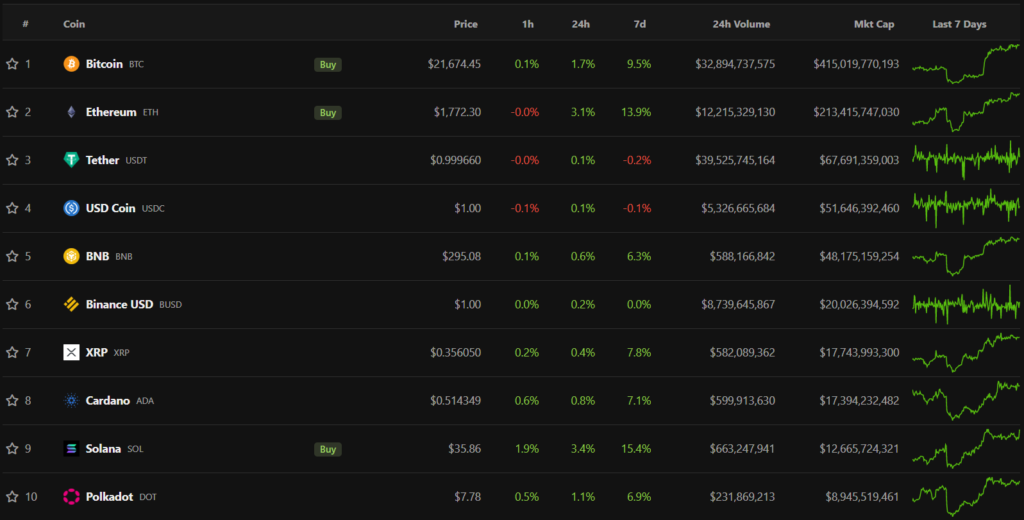
Task: Add Cardano to favorites via star
Action: click(12, 400)
